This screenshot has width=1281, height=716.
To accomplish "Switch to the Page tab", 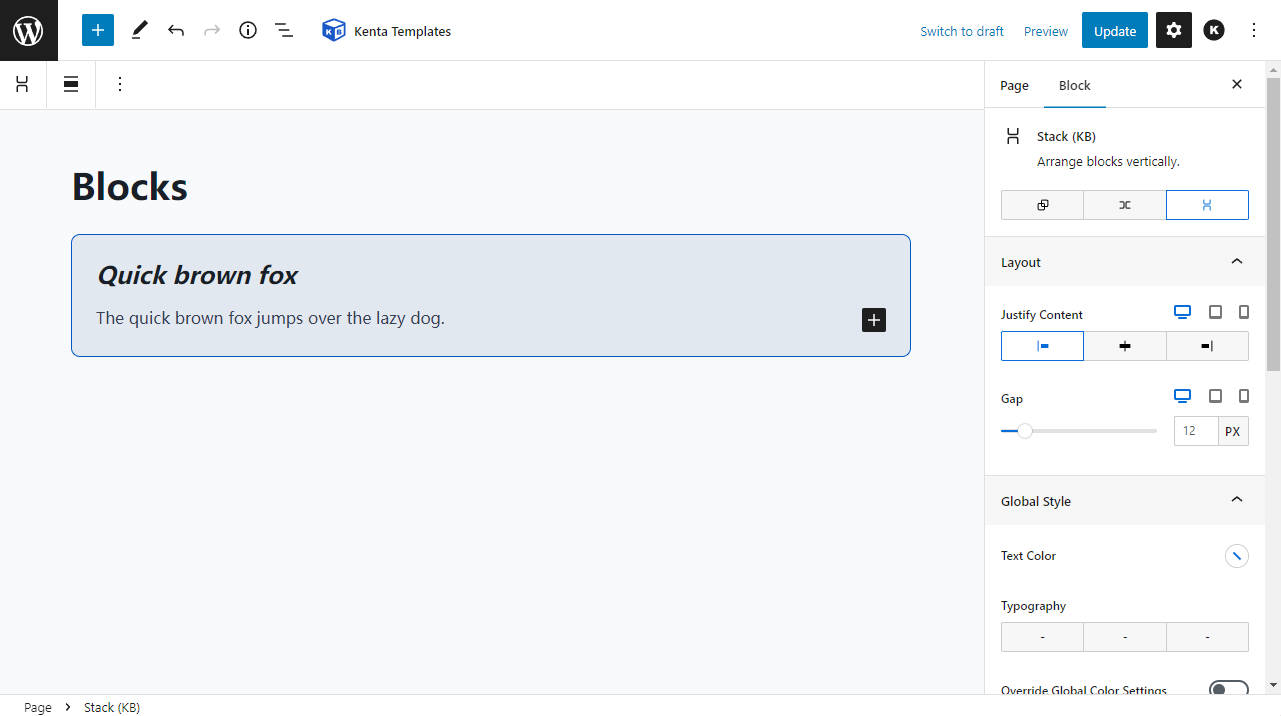I will click(x=1014, y=85).
